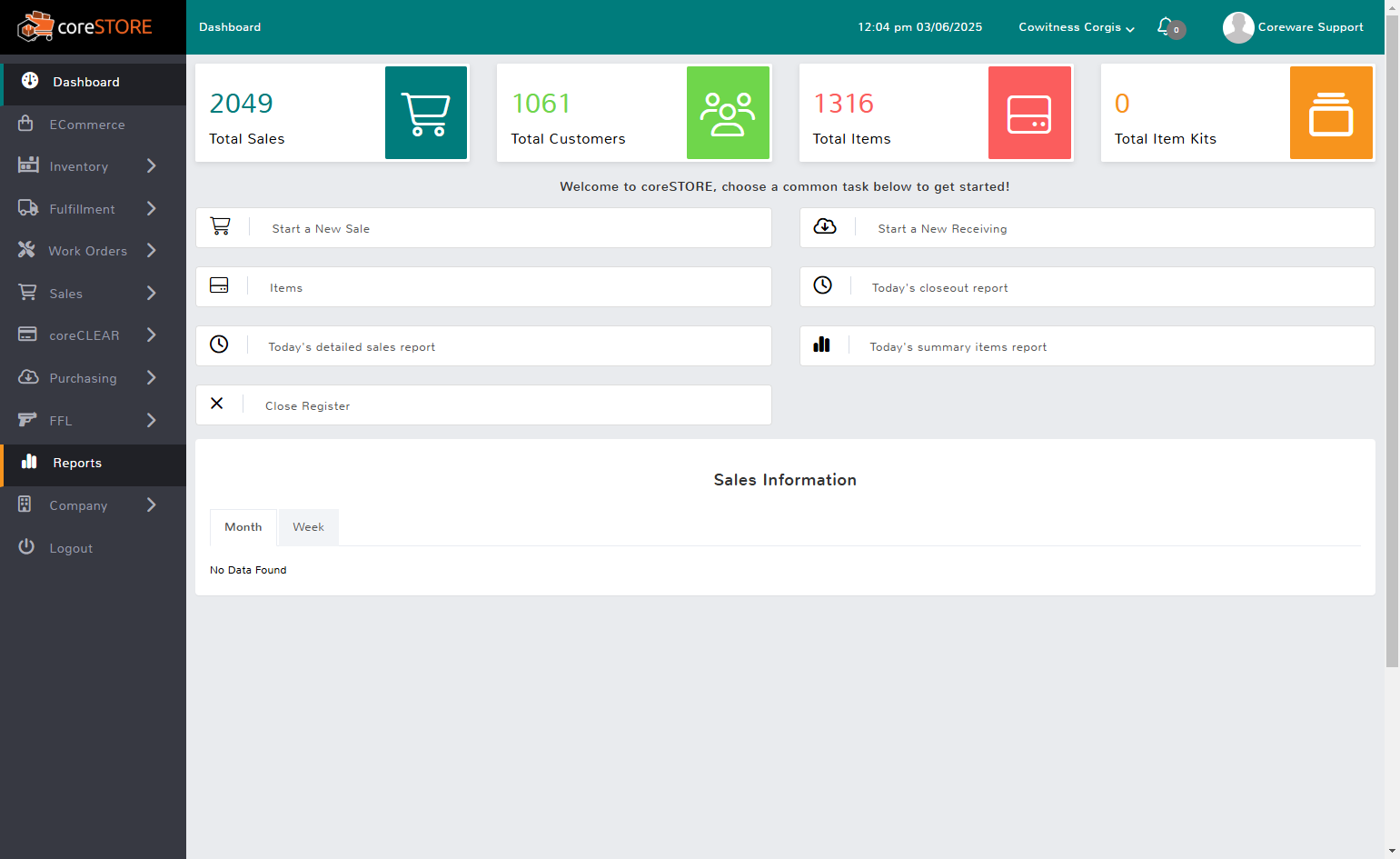This screenshot has height=859, width=1400.
Task: Open the Items shortcut
Action: pyautogui.click(x=483, y=287)
